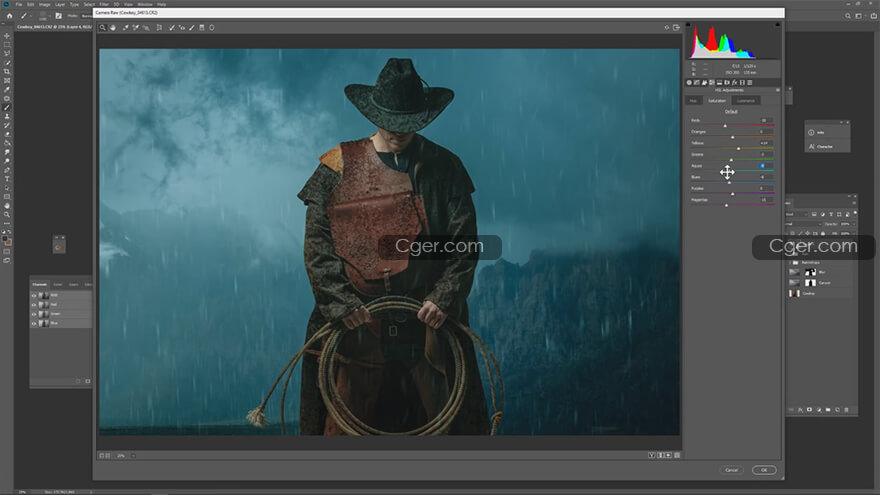The image size is (880, 495).
Task: Toggle shadow clipping warning on histogram
Action: tap(689, 25)
